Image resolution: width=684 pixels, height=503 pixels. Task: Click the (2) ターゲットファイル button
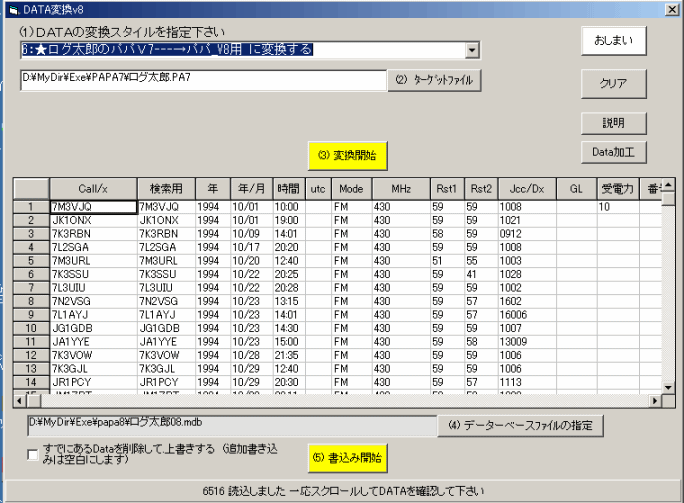click(434, 80)
